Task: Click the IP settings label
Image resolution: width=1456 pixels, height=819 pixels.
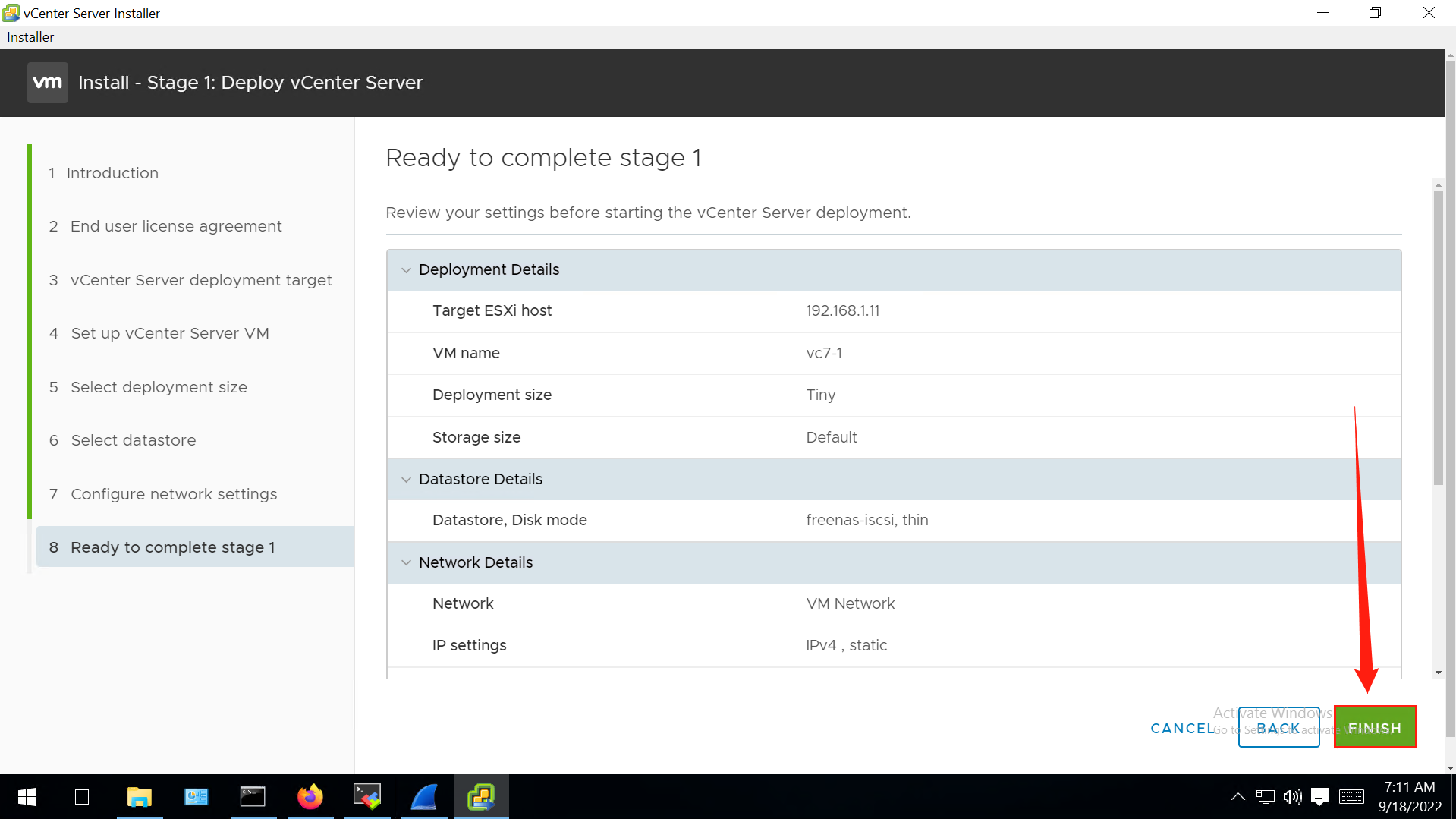Action: [469, 646]
